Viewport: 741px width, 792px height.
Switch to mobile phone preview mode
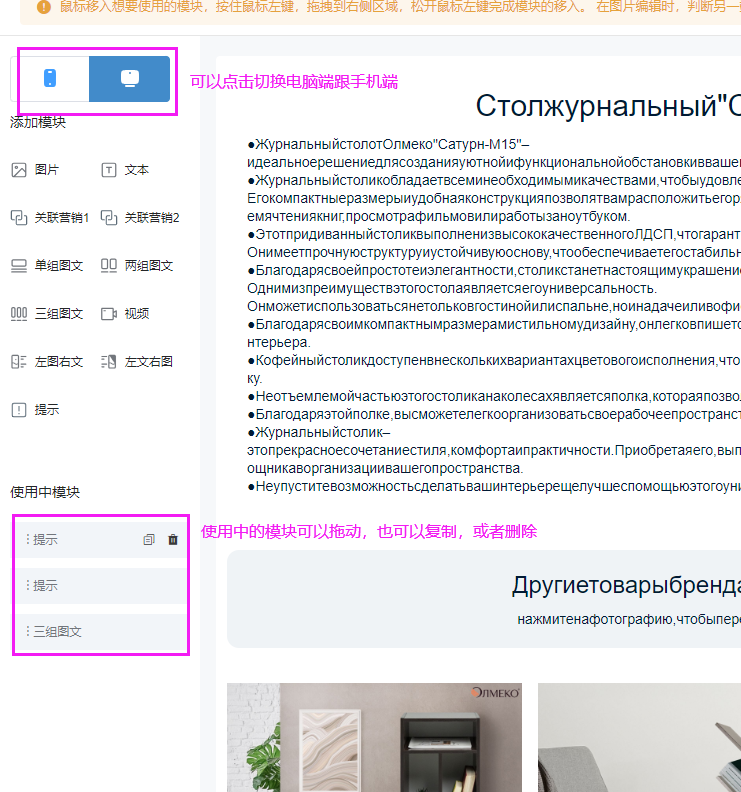[50, 78]
